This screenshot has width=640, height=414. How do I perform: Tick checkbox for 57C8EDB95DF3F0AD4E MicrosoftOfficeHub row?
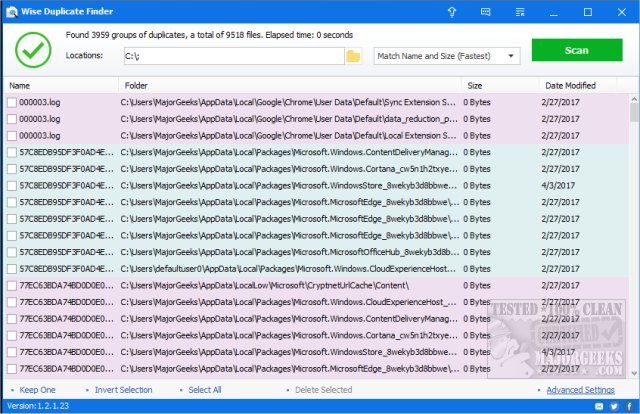point(12,252)
